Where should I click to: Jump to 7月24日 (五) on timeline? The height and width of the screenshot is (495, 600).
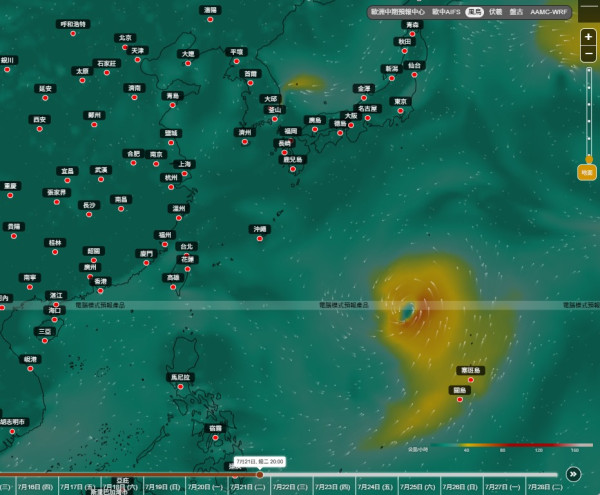tap(376, 487)
